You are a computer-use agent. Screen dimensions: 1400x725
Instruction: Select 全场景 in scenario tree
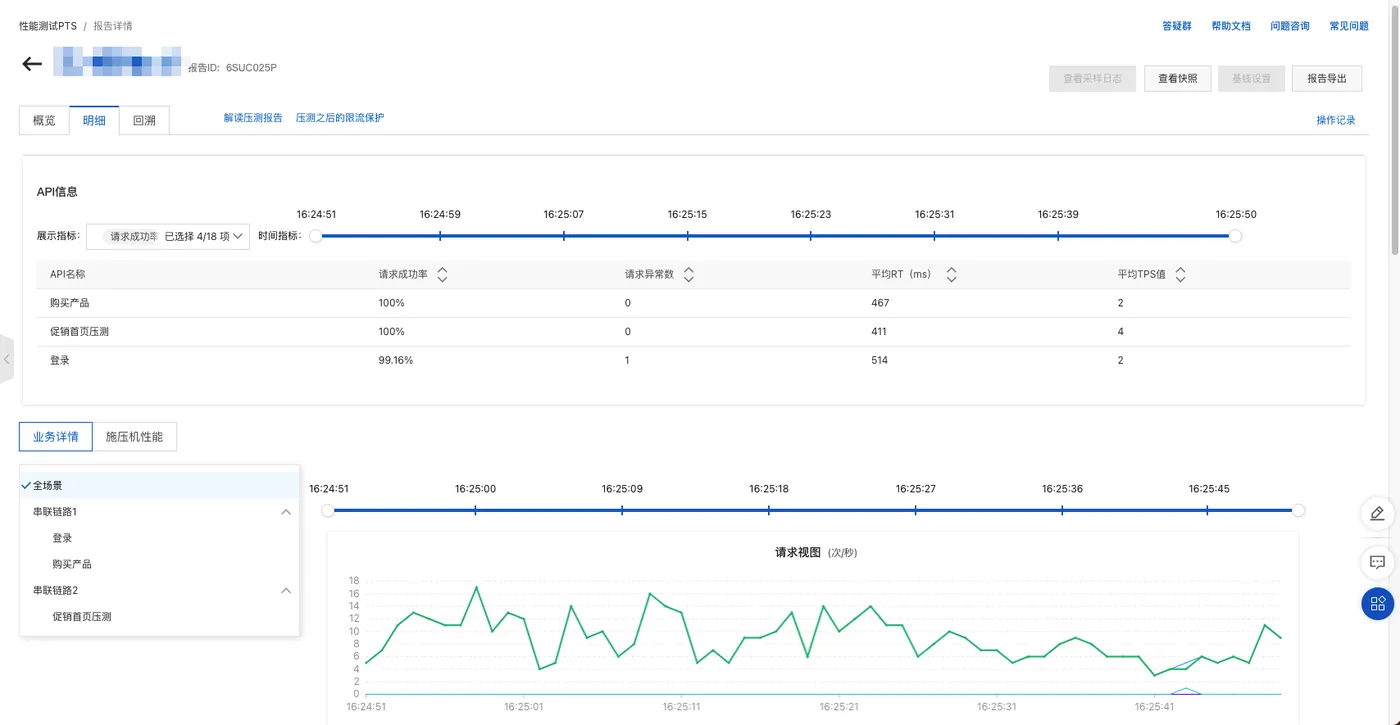pos(159,485)
